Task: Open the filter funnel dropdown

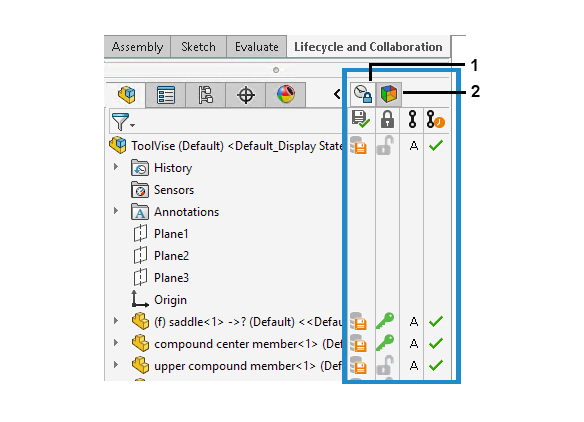Action: point(123,121)
